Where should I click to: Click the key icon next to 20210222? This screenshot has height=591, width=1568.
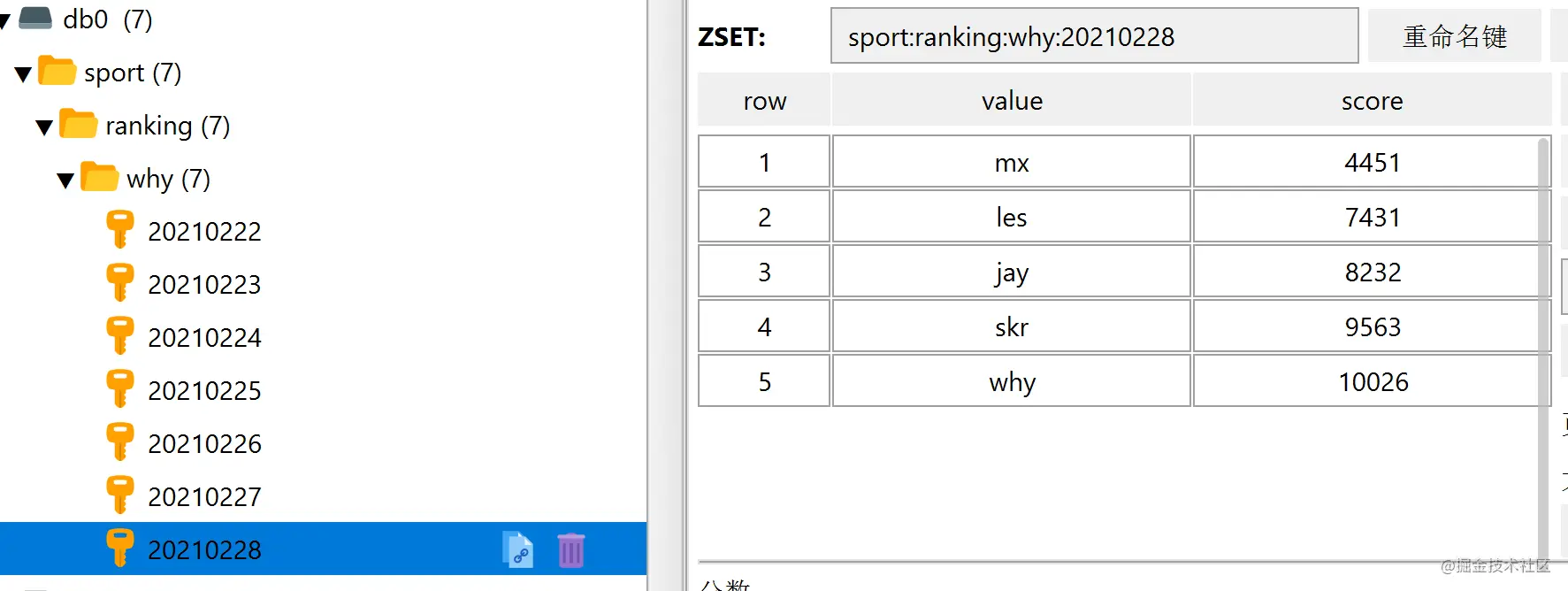(x=119, y=230)
